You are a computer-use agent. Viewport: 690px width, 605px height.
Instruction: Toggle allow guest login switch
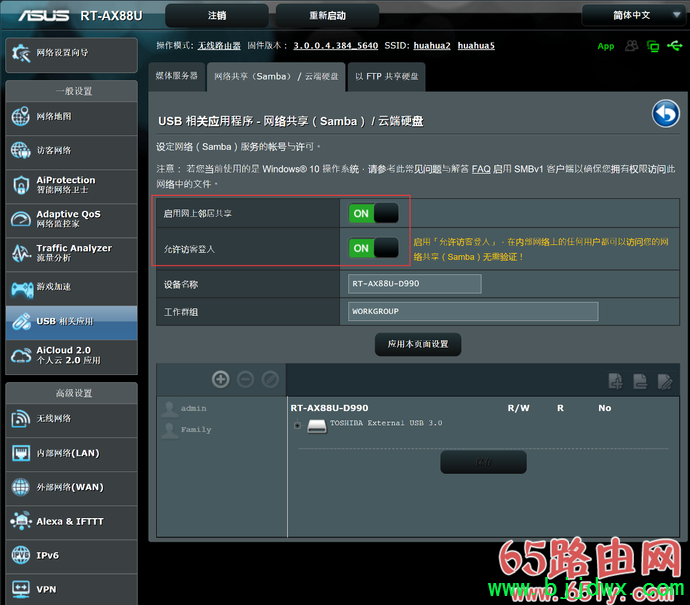click(x=373, y=248)
